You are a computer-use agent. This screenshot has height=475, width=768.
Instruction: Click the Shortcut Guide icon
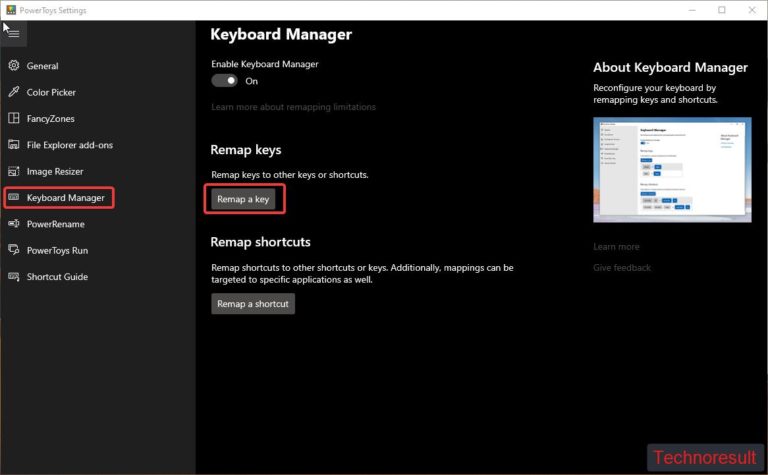[x=14, y=277]
